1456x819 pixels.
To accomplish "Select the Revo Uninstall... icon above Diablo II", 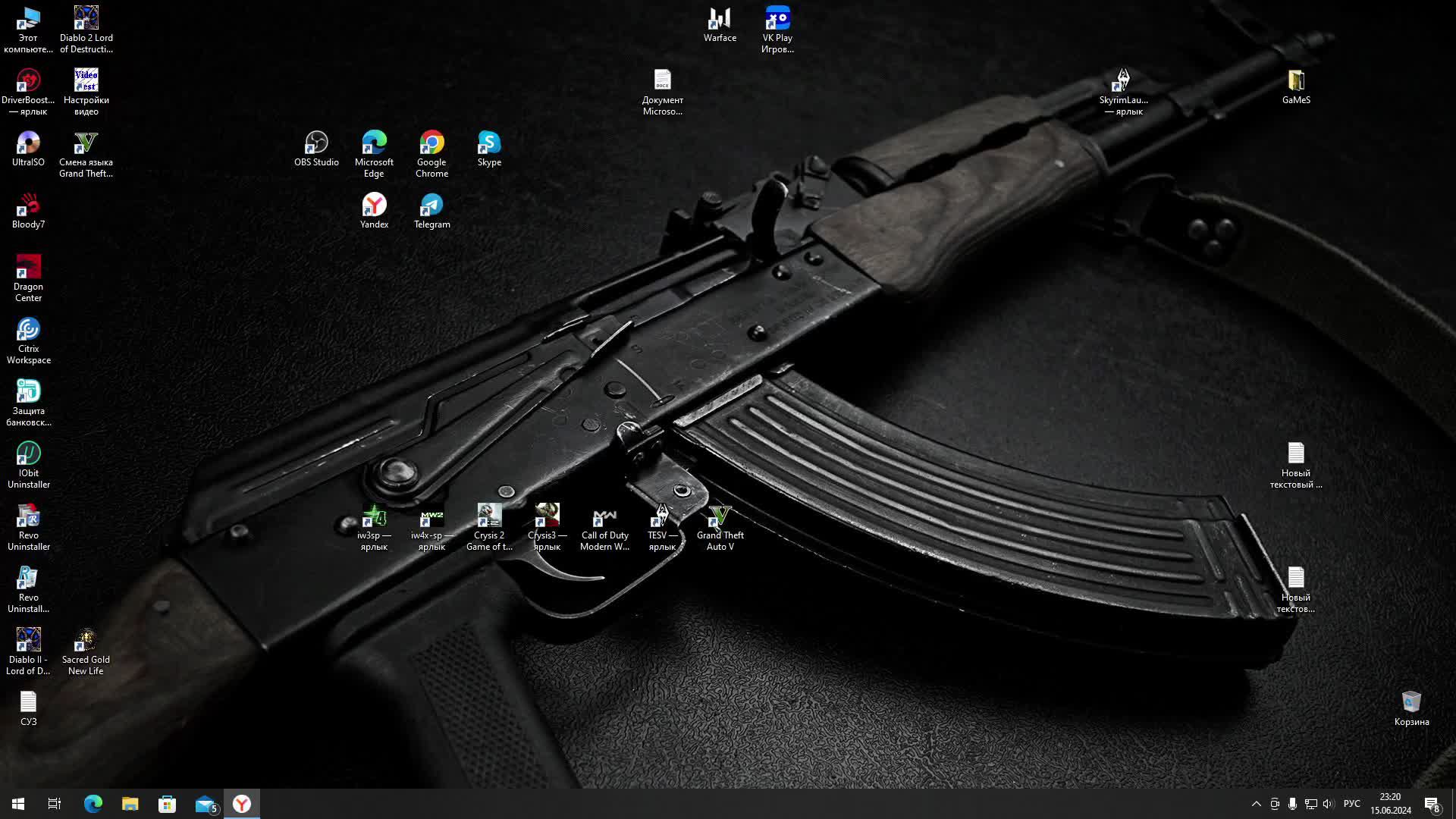I will pos(28,590).
